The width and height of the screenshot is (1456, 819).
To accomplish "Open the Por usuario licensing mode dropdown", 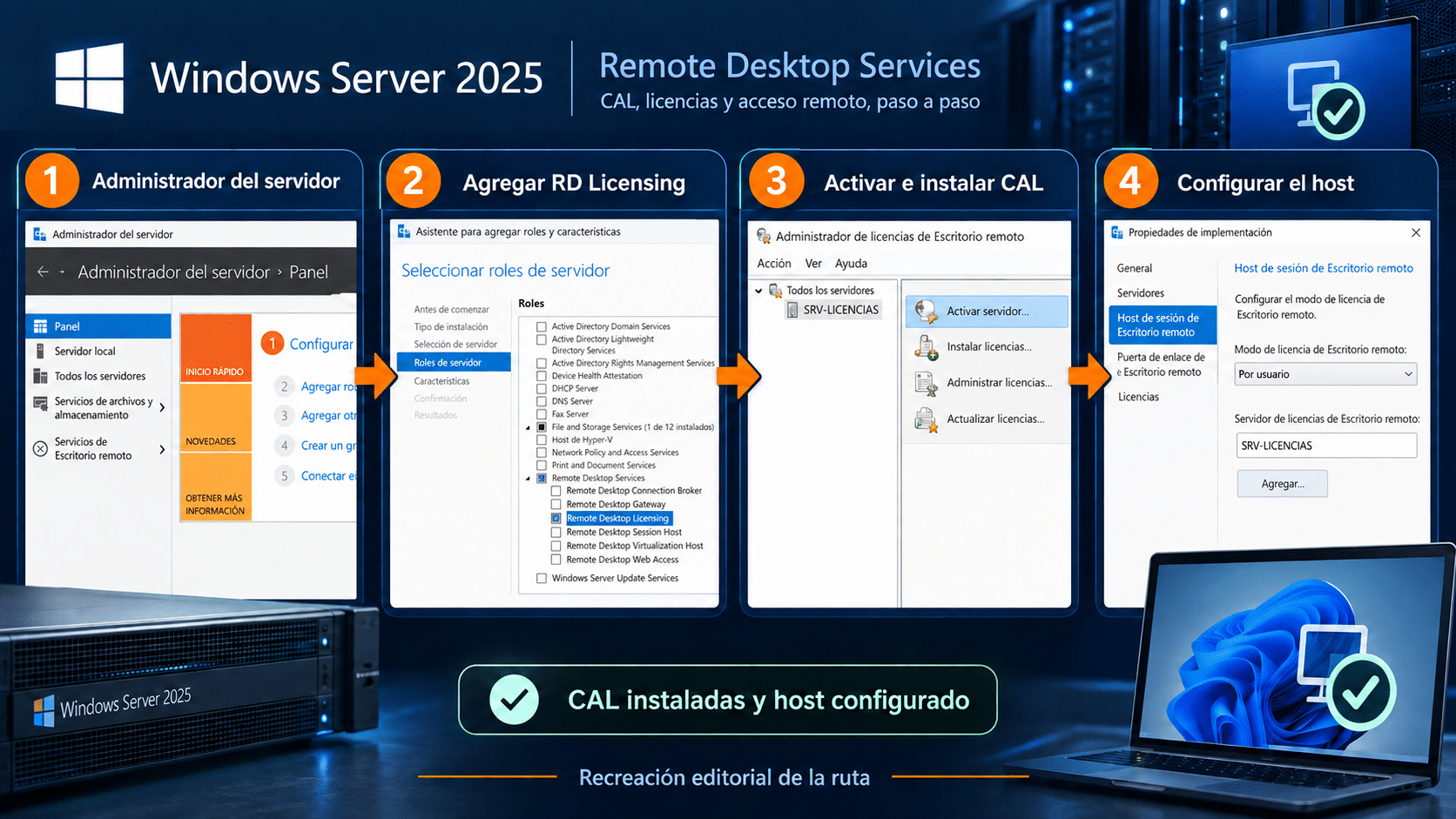I will [1325, 374].
